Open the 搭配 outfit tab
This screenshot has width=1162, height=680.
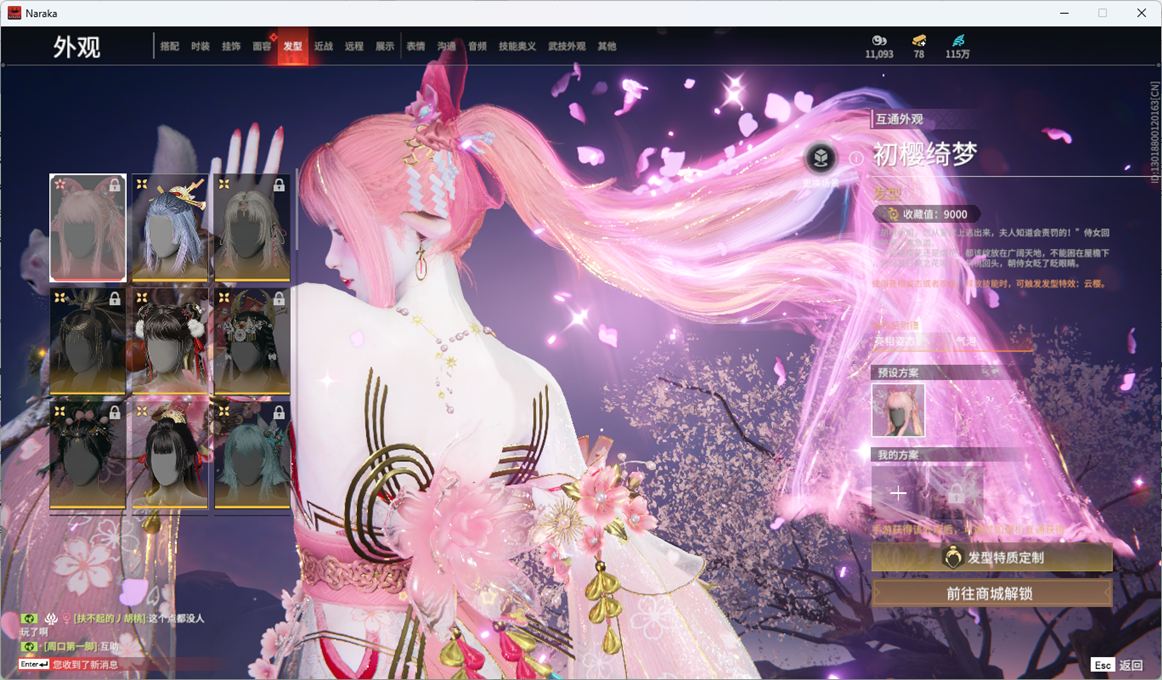click(x=170, y=46)
